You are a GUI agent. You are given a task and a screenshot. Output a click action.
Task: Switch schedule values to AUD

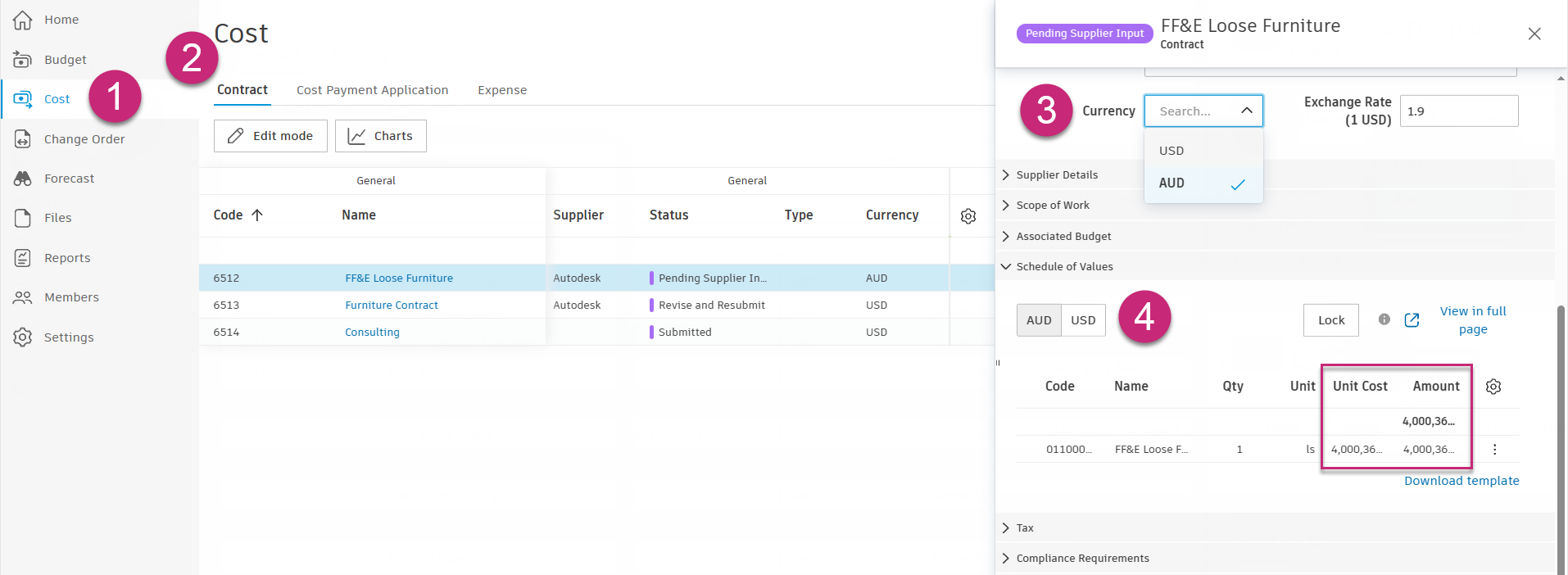click(x=1039, y=320)
